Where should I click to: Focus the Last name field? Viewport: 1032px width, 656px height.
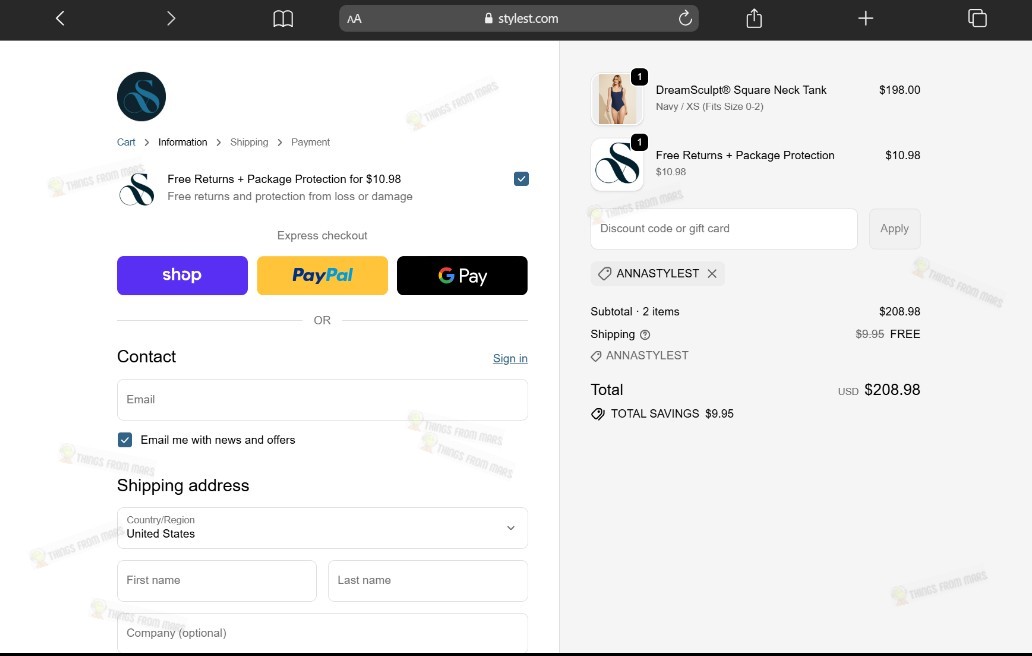428,580
